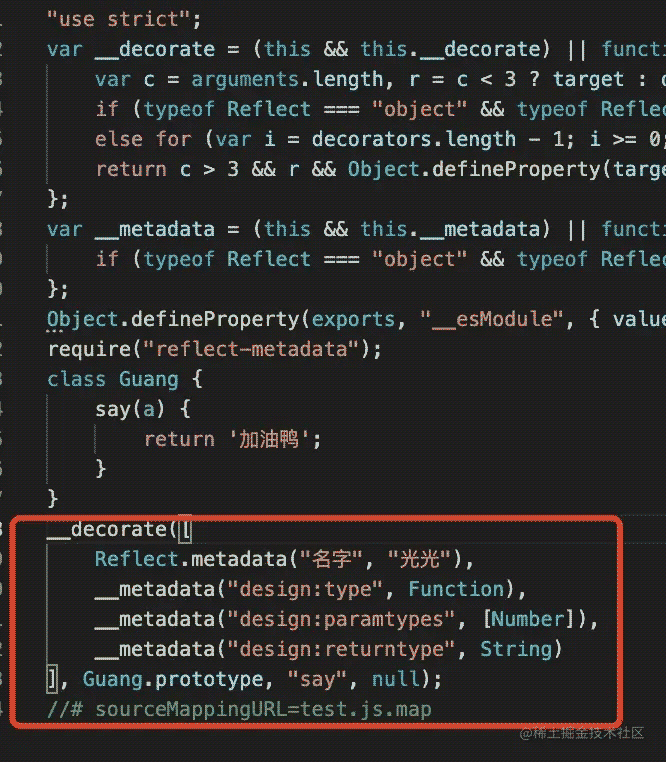Click the null argument of __decorate
Screen dimensions: 666x762
tap(396, 679)
